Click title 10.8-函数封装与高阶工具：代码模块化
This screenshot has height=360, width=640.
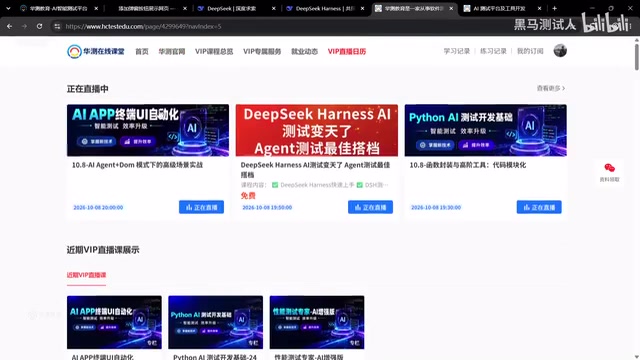tap(468, 165)
